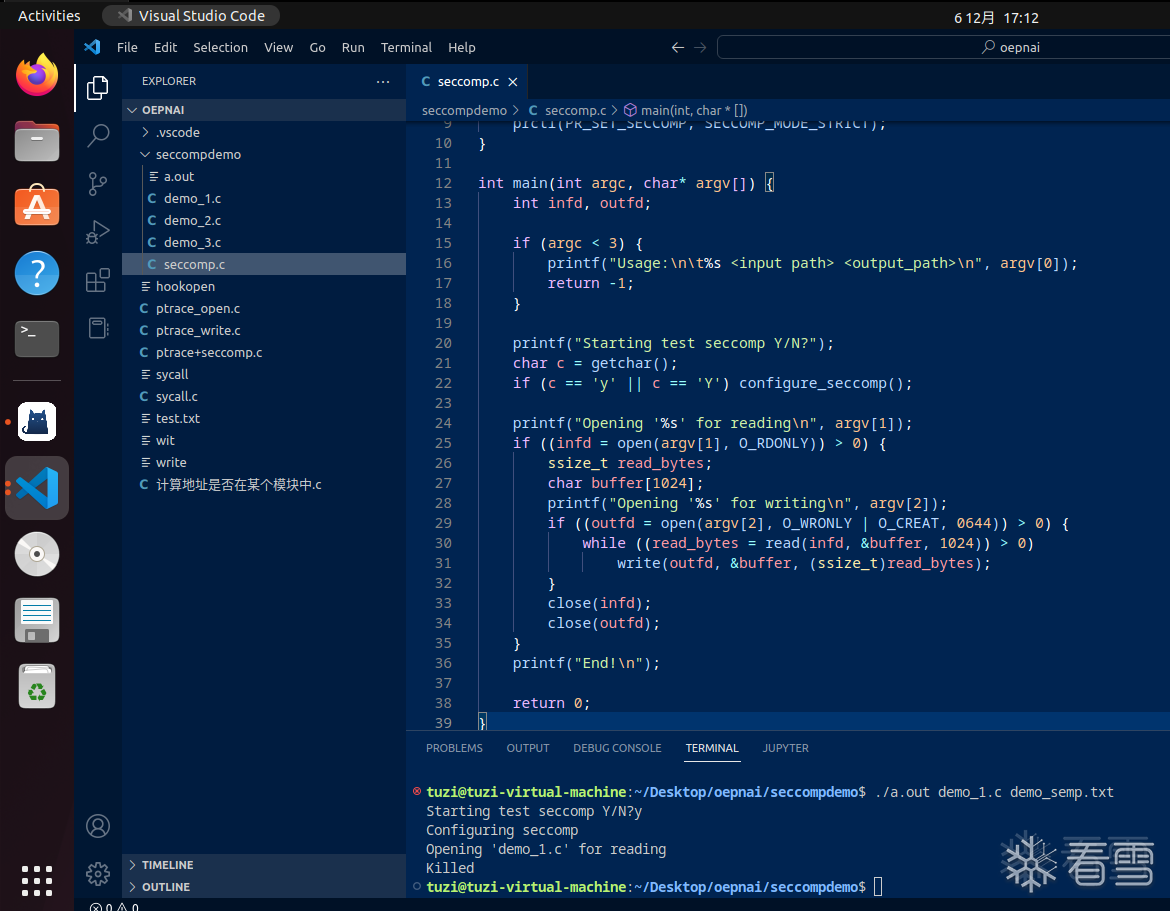This screenshot has height=911, width=1170.
Task: Open the Go menu
Action: [317, 47]
